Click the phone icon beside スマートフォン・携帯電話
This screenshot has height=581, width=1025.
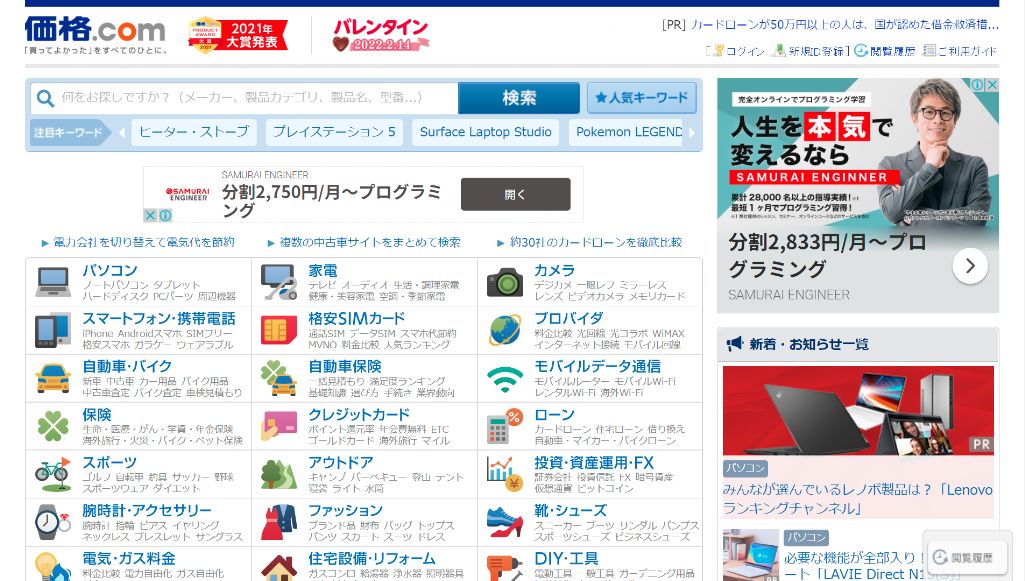pos(53,330)
